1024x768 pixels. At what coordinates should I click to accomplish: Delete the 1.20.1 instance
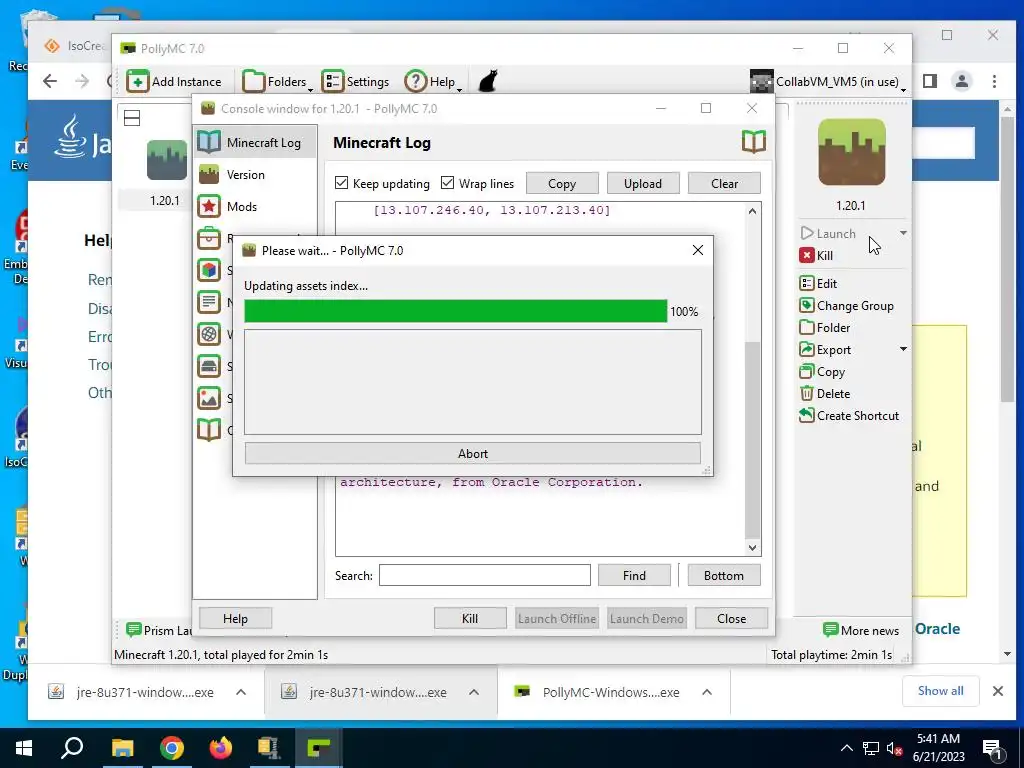(x=825, y=394)
